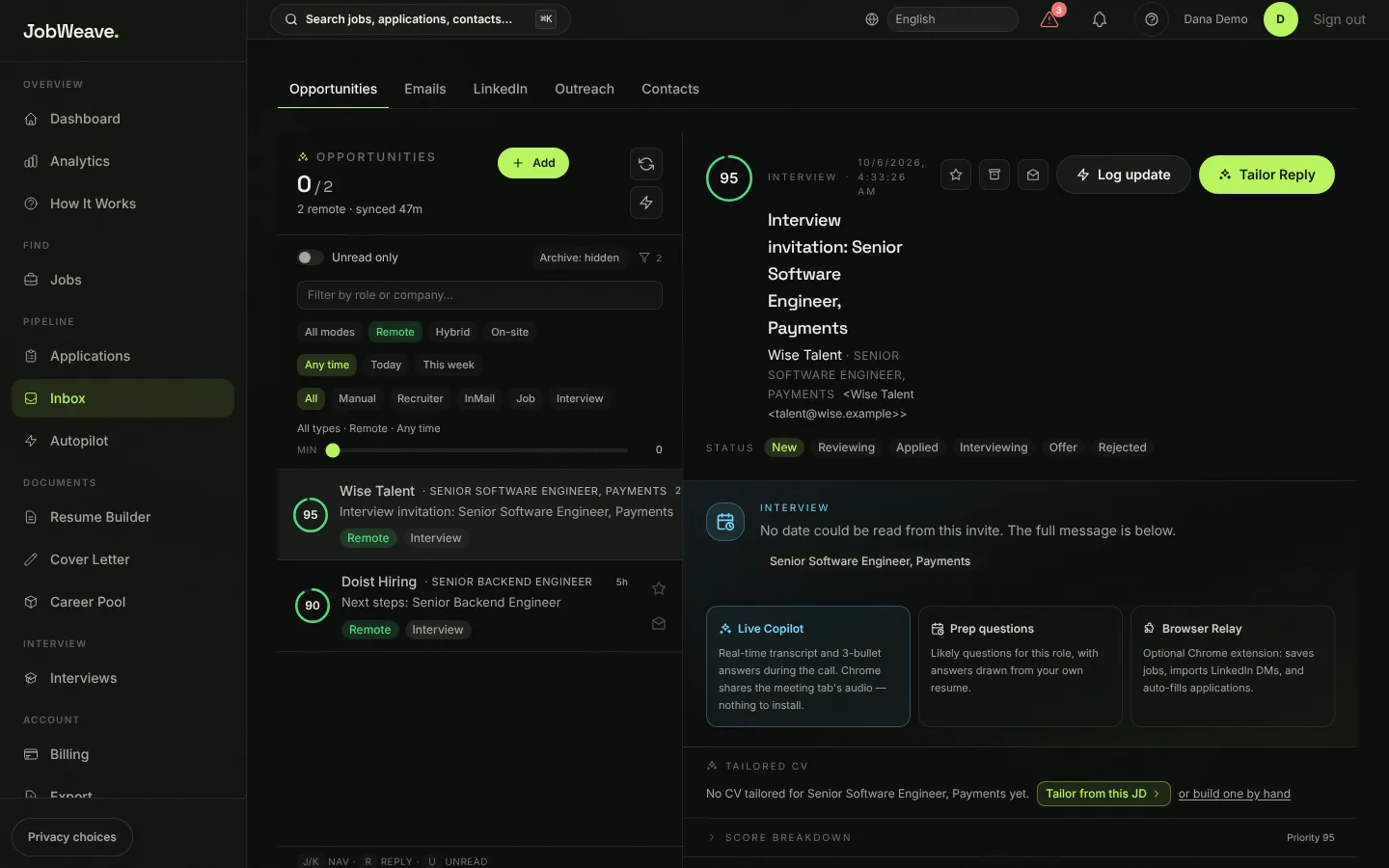Open the alerts warning triangle icon

pyautogui.click(x=1049, y=19)
